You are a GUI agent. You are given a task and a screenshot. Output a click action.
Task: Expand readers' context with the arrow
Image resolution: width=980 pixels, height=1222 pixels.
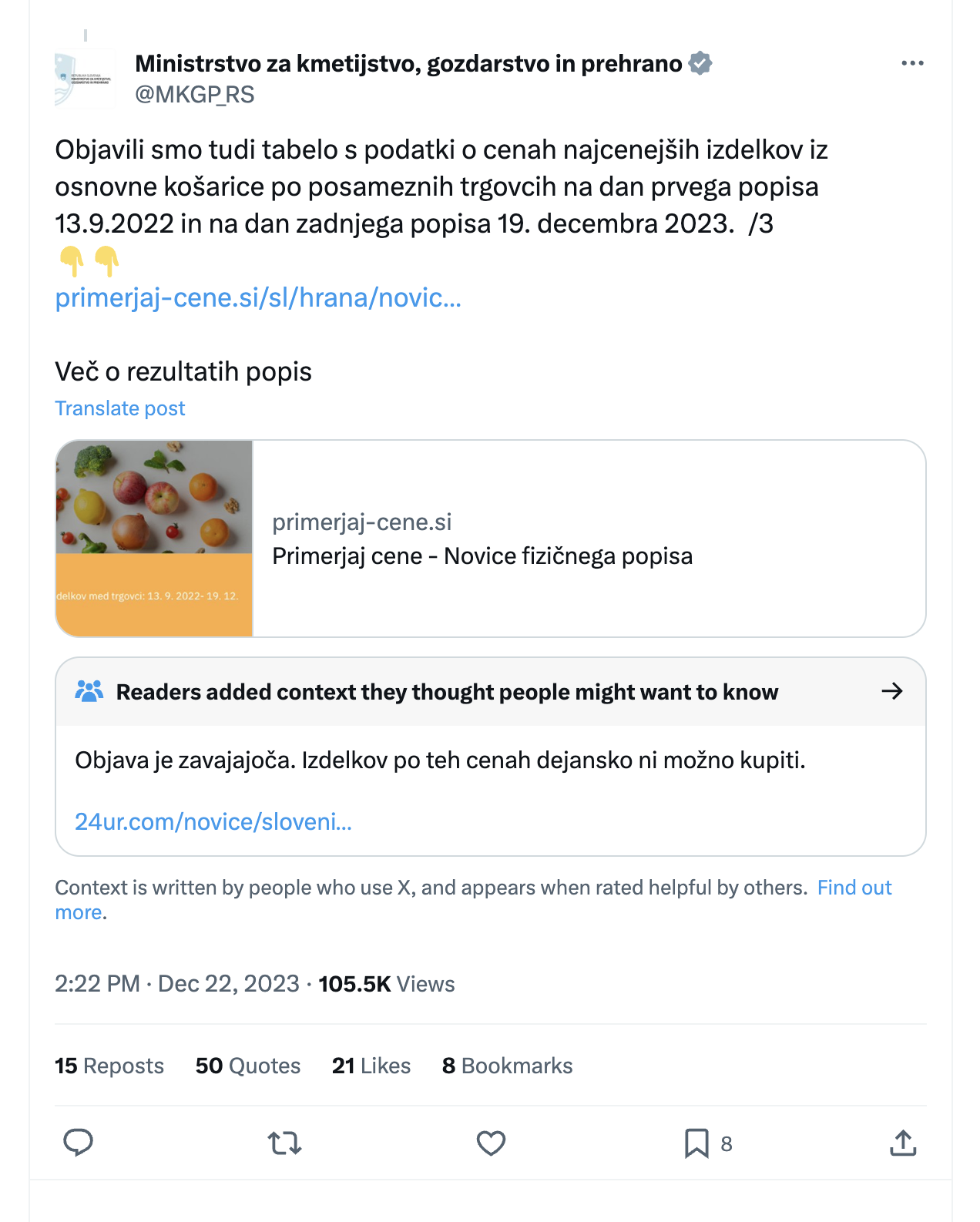pyautogui.click(x=891, y=691)
